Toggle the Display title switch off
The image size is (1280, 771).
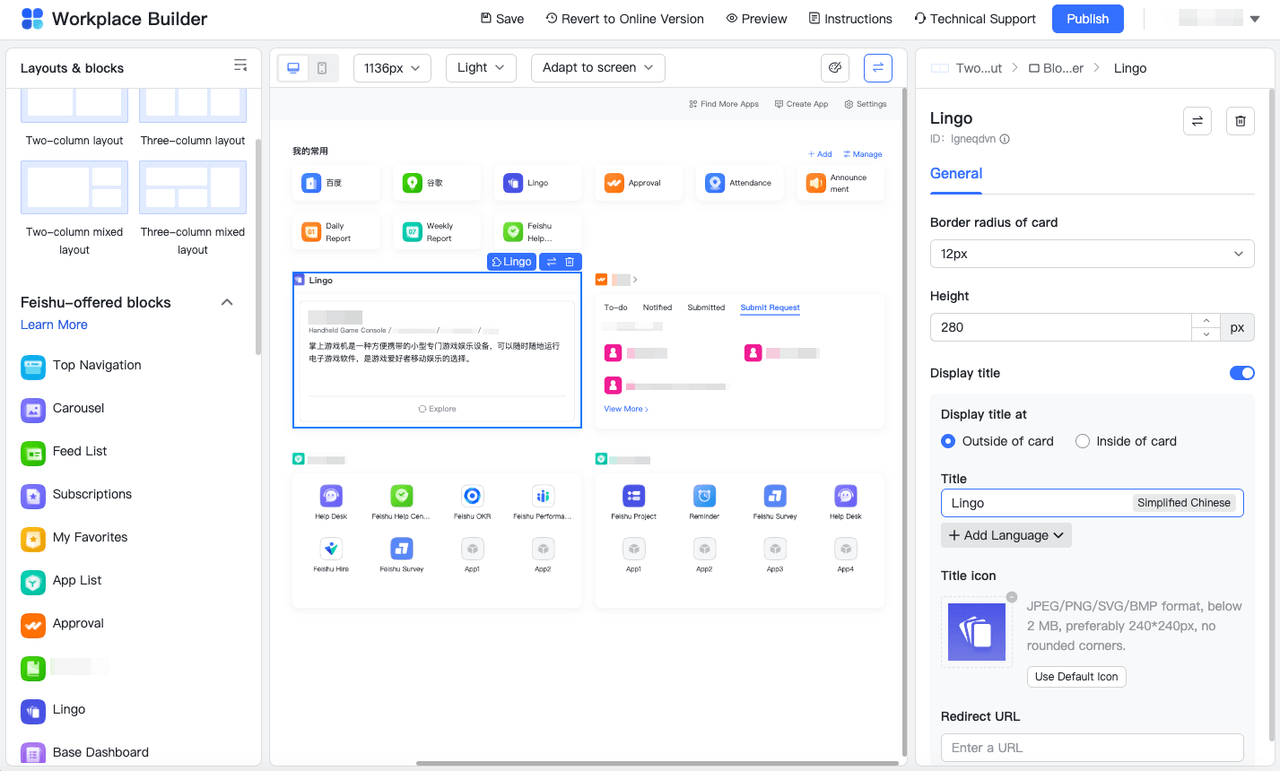coord(1241,373)
